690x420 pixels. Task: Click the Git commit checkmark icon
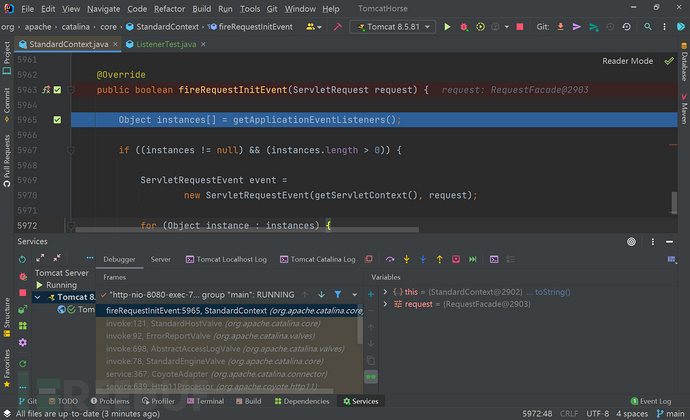pyautogui.click(x=576, y=26)
